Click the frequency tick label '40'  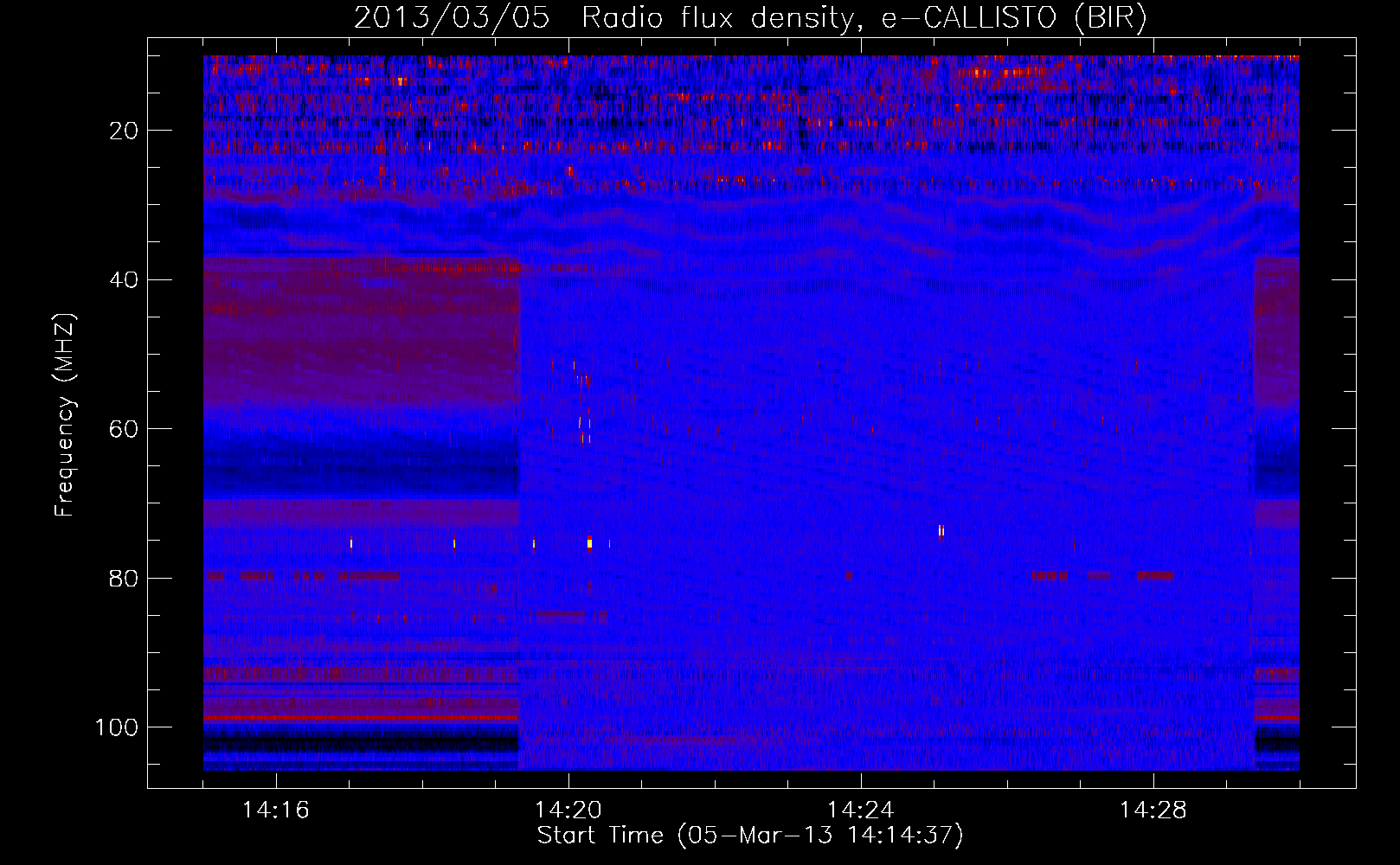pyautogui.click(x=124, y=280)
